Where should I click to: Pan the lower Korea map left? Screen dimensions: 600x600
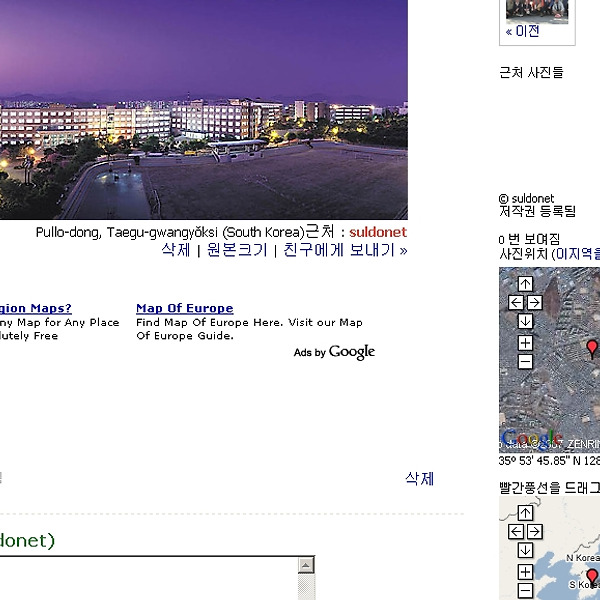[516, 531]
